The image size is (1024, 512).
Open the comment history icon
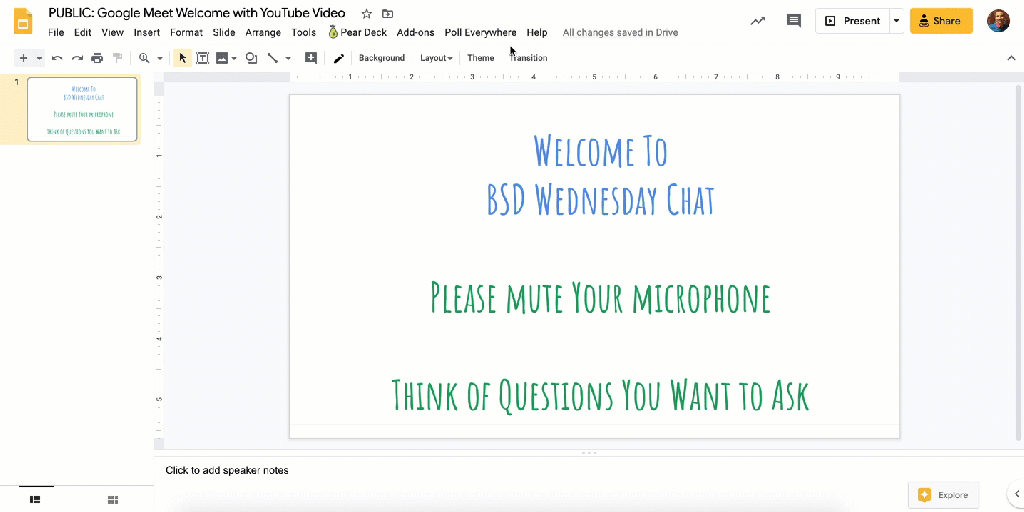(x=794, y=21)
